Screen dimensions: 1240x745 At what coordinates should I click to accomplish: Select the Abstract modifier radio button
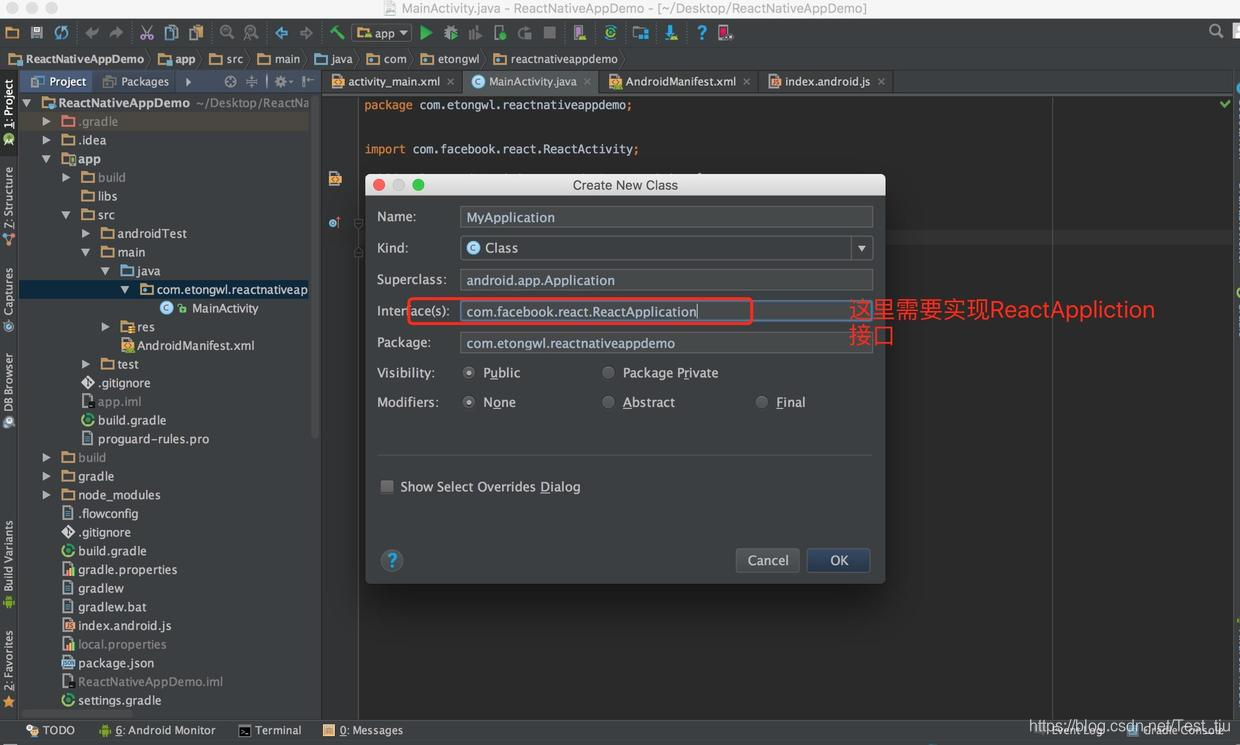608,402
